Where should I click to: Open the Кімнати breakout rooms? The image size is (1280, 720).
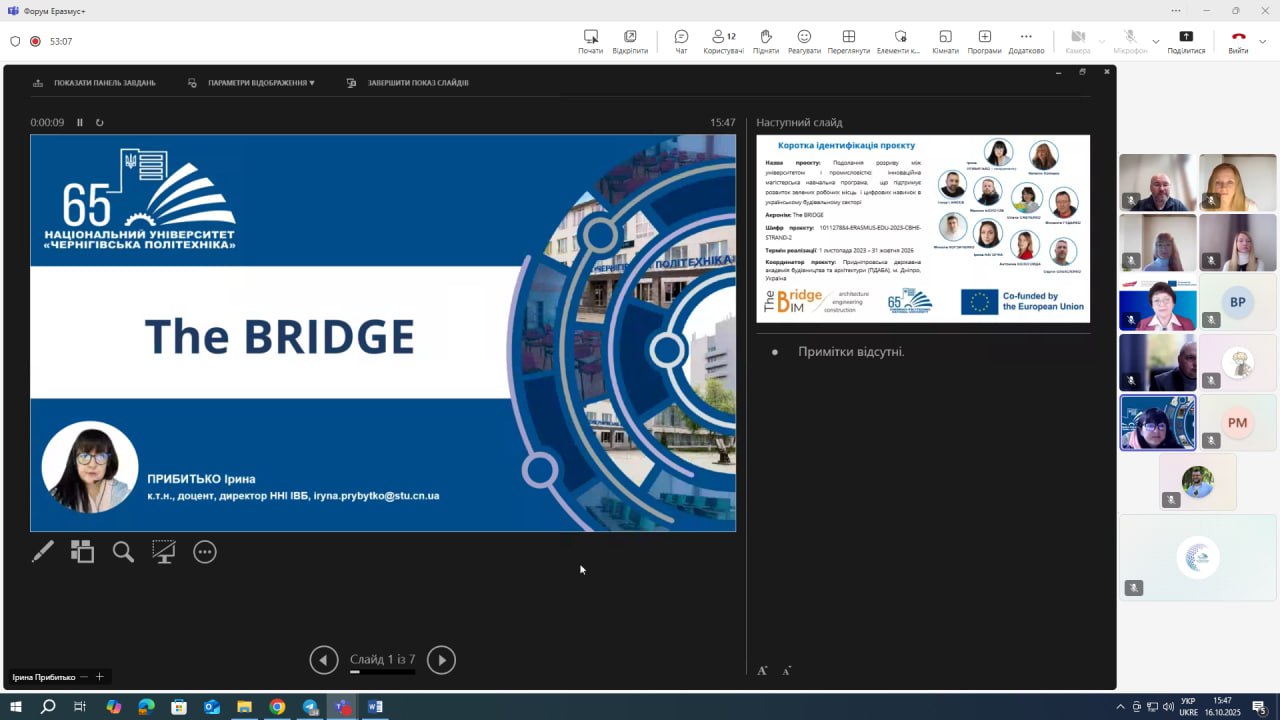[x=945, y=41]
